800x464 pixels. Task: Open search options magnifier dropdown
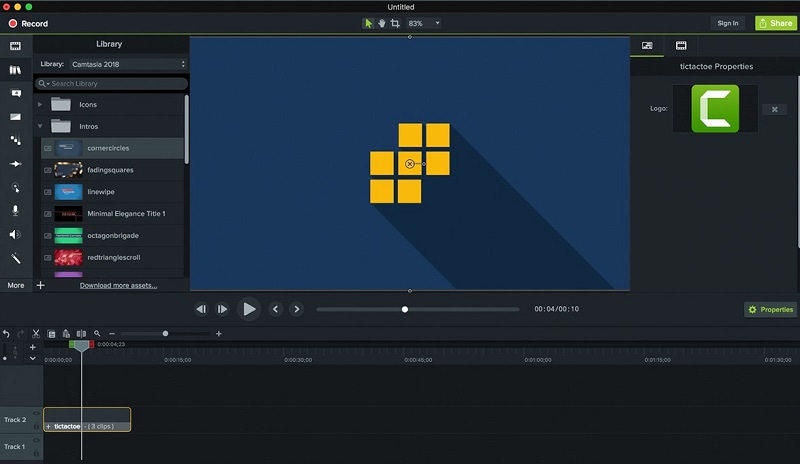point(43,84)
